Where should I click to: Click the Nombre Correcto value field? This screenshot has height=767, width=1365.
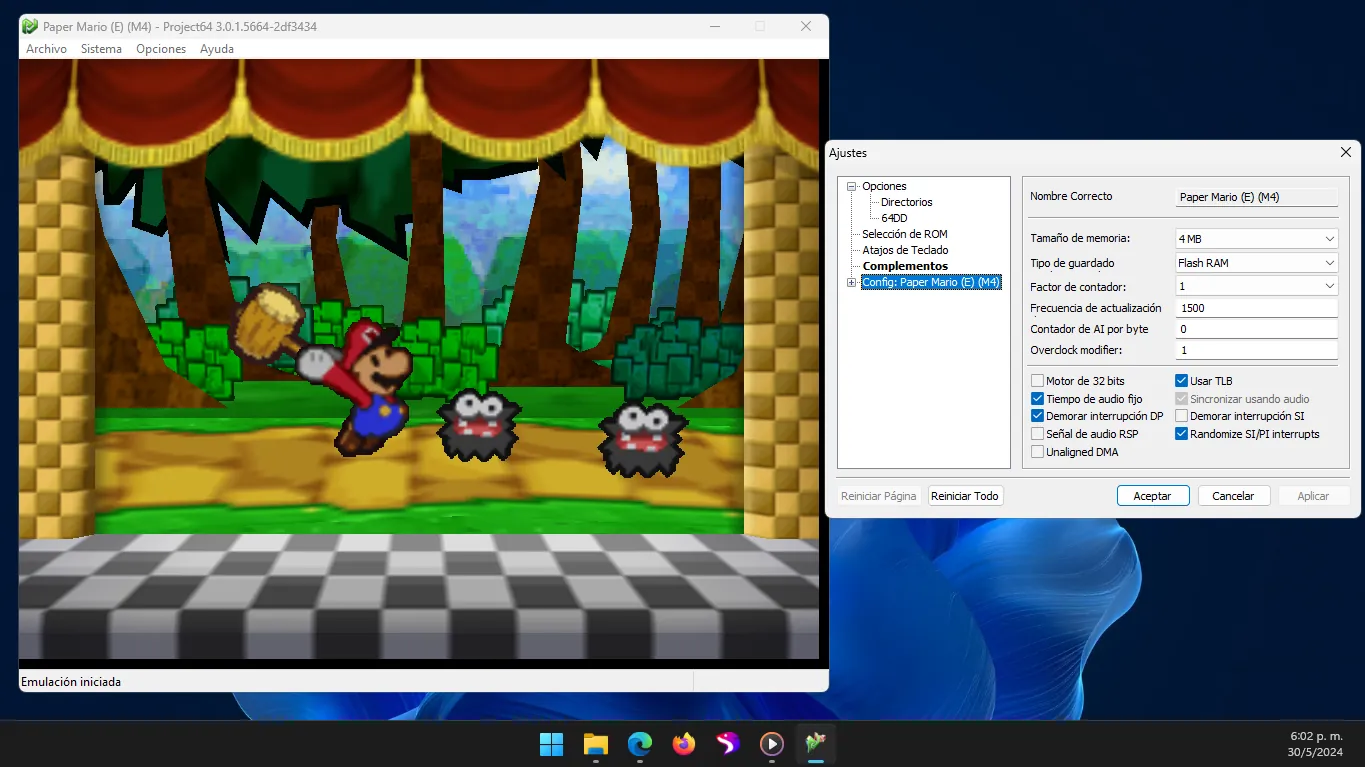click(1256, 197)
